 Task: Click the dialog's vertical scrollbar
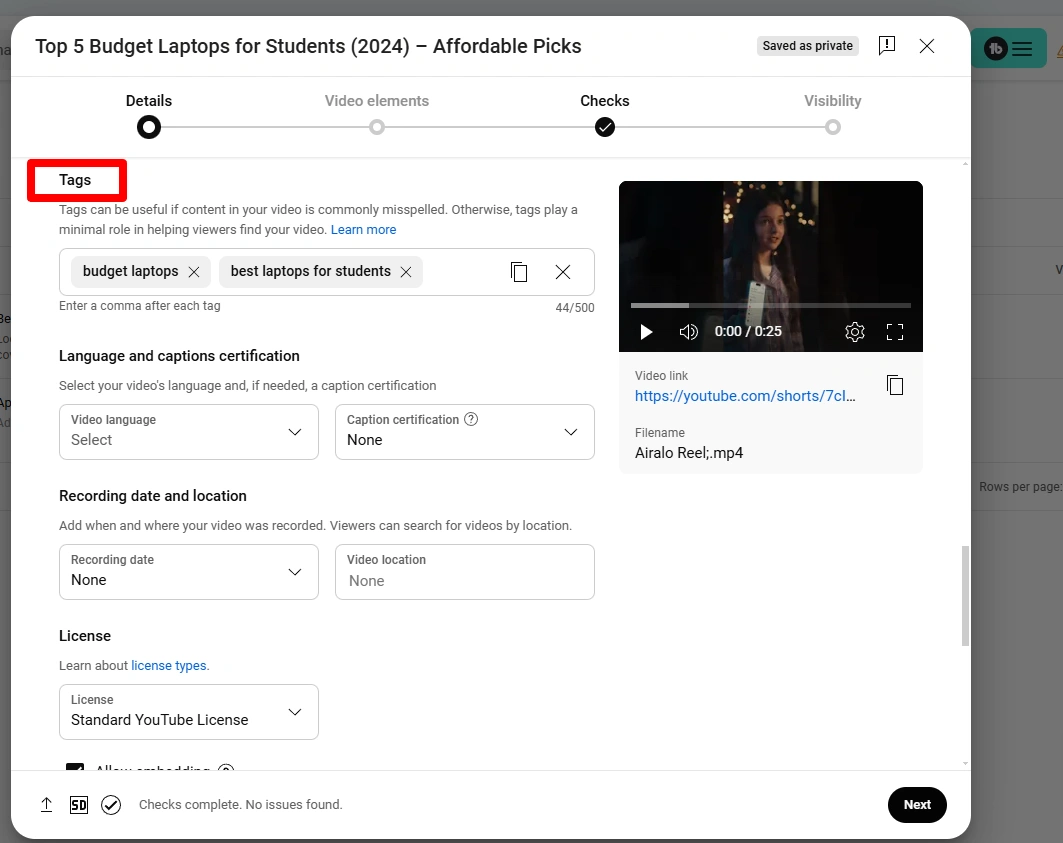[965, 595]
